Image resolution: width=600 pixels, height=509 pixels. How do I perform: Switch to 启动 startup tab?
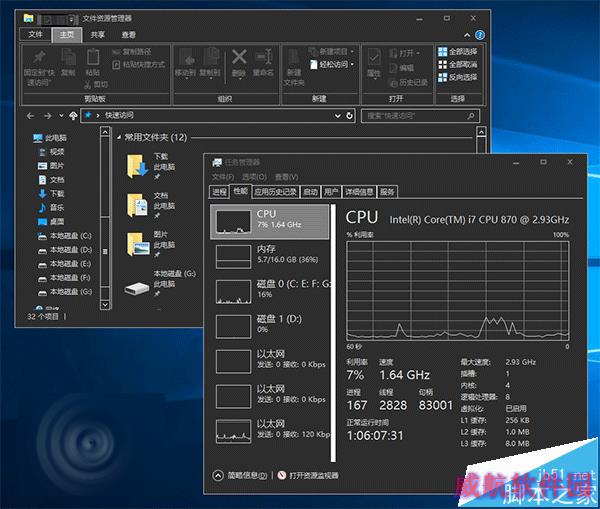pos(310,192)
